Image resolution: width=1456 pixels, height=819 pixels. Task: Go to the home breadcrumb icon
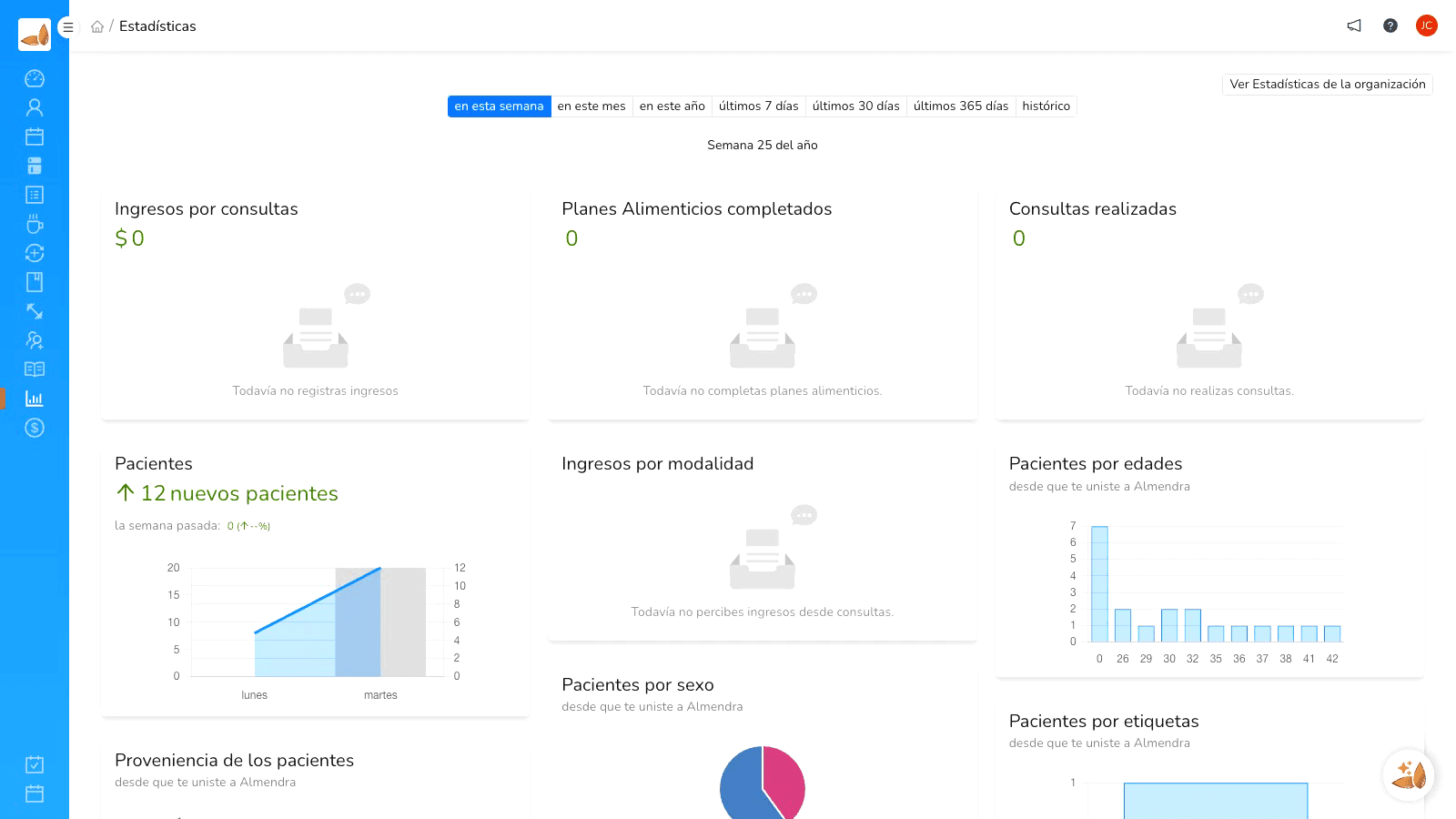click(x=97, y=26)
